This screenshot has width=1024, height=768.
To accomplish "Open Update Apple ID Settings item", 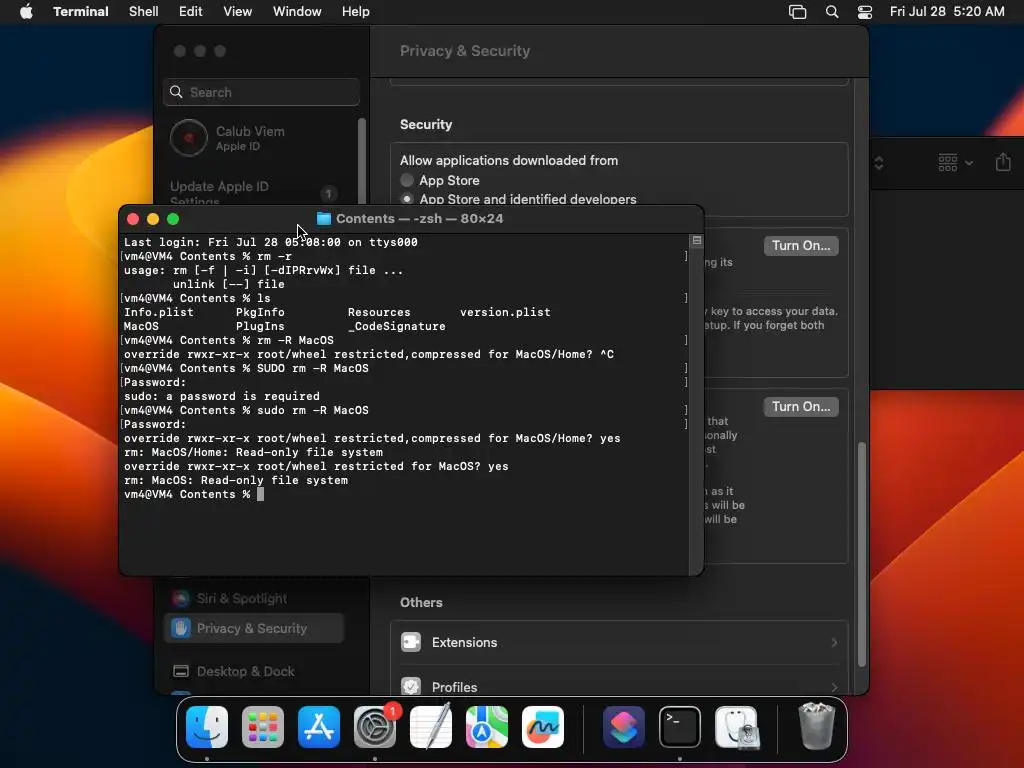I will pyautogui.click(x=255, y=193).
